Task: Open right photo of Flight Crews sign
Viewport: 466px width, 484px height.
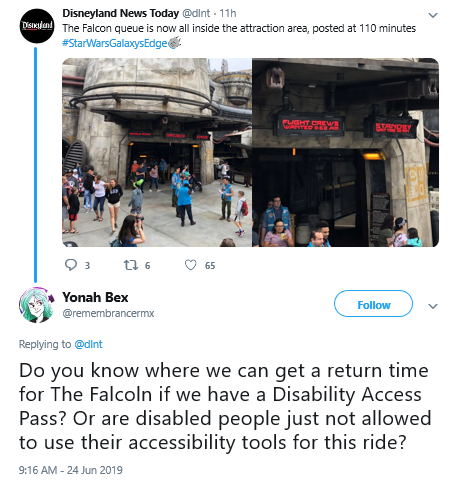Action: [345, 153]
